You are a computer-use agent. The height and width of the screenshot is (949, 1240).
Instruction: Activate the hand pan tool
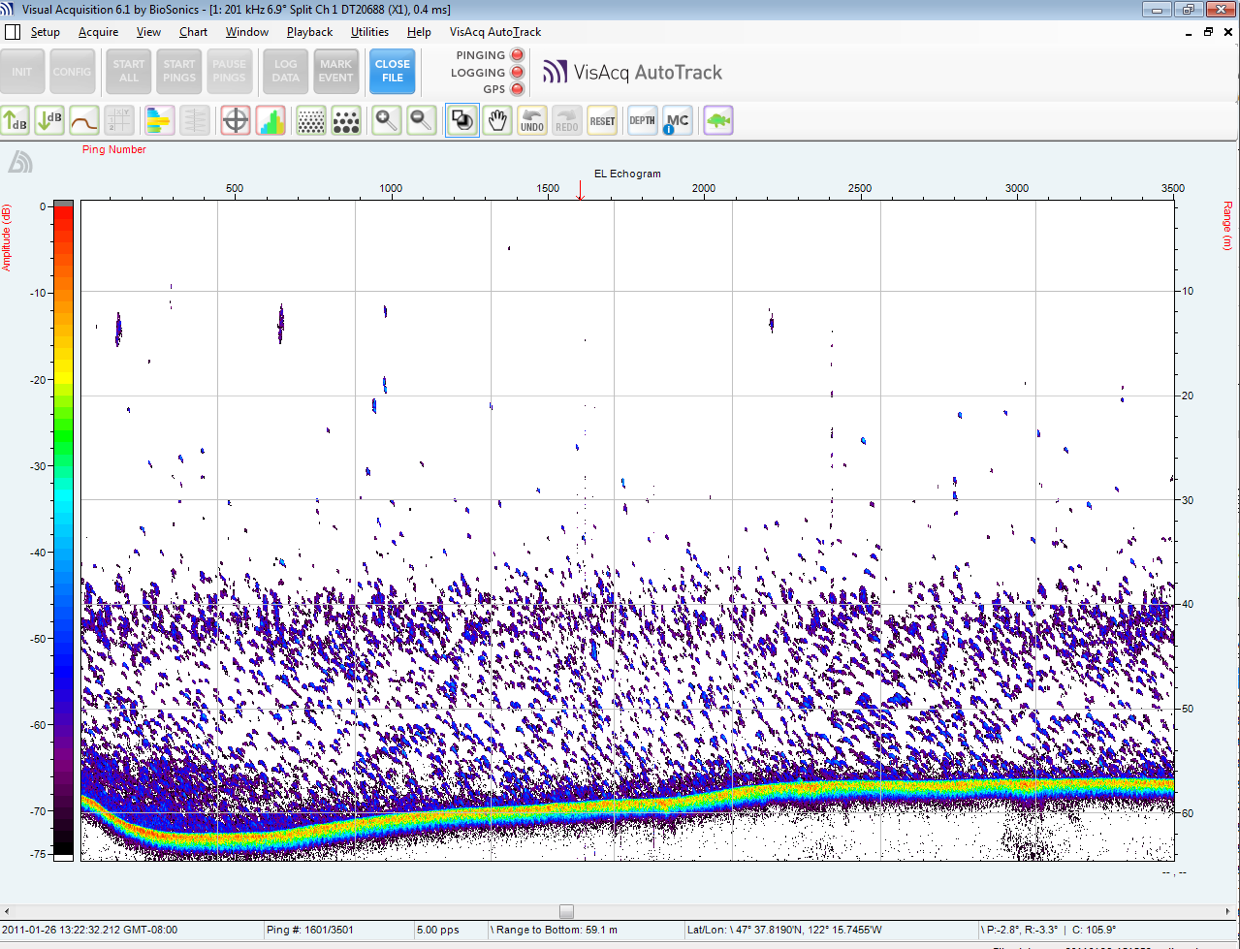[496, 121]
